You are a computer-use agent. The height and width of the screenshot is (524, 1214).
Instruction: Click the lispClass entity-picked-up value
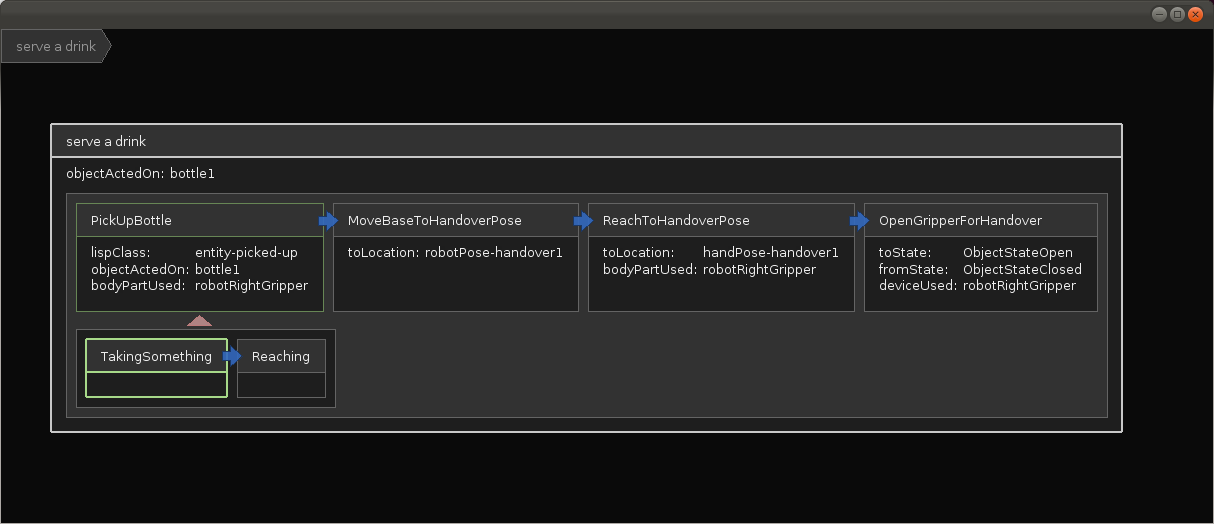246,252
